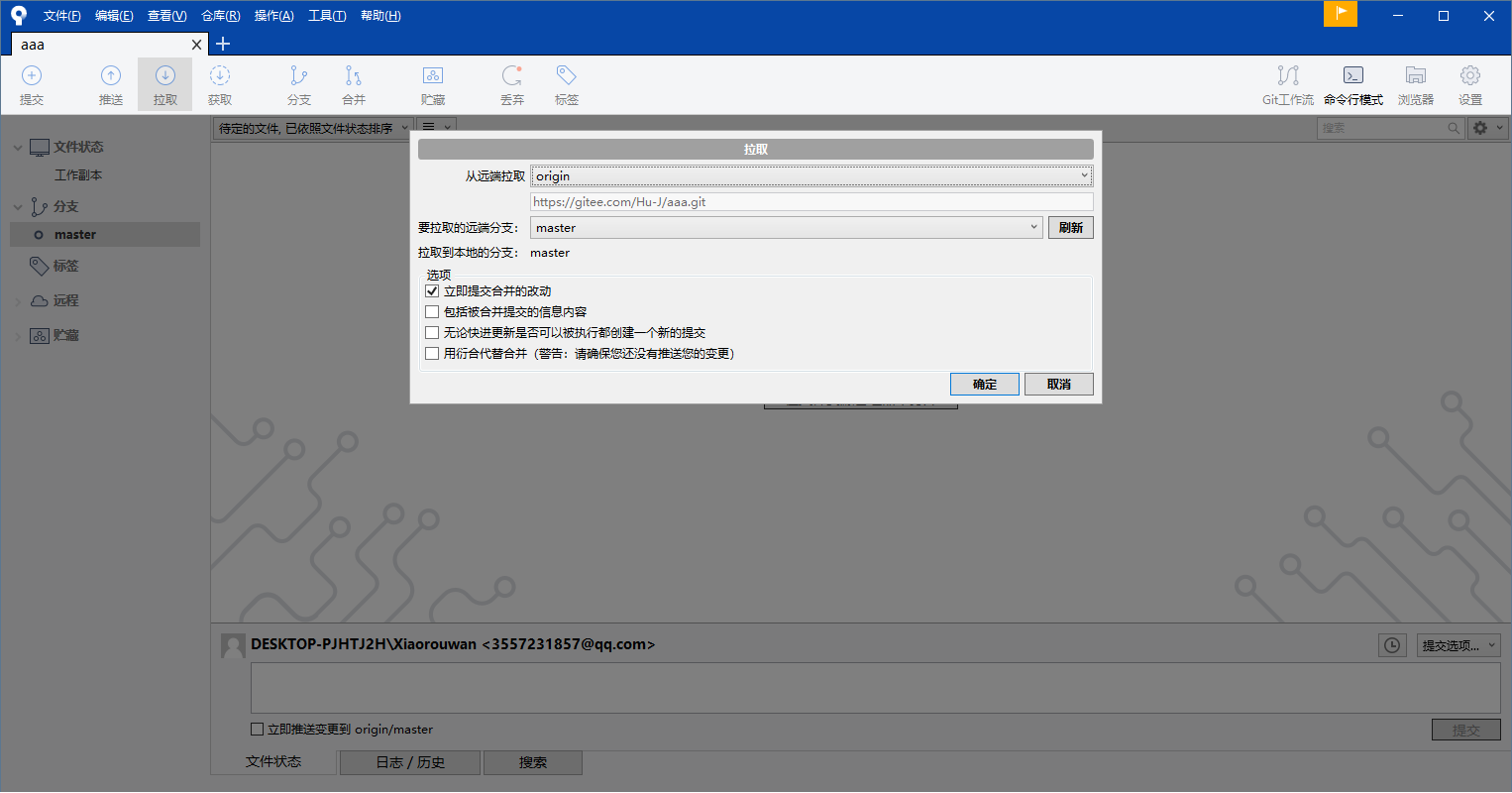The width and height of the screenshot is (1512, 793).
Task: Open the 文件(F) menu
Action: [61, 16]
